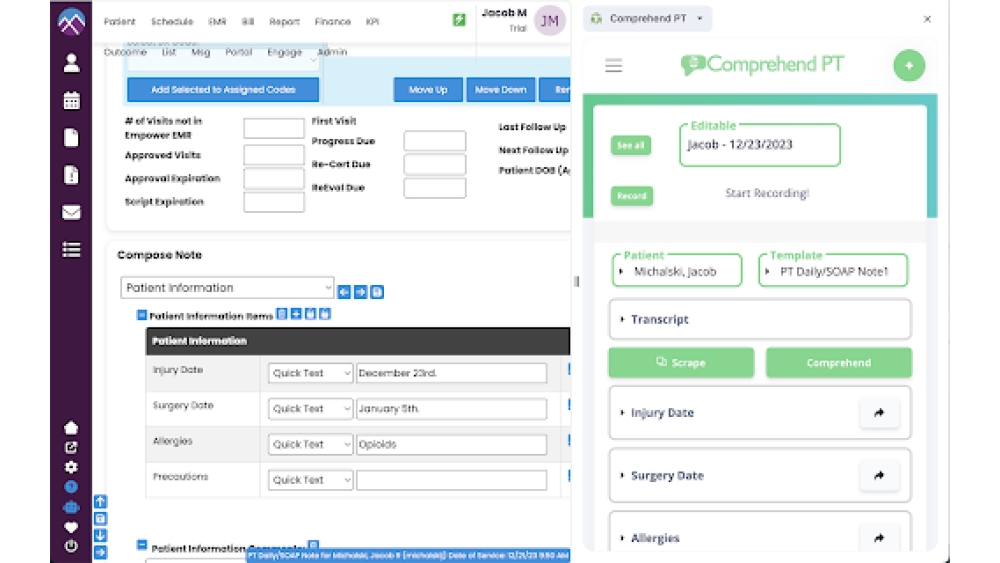Click the Move Up button
The width and height of the screenshot is (1000, 563).
coord(427,90)
